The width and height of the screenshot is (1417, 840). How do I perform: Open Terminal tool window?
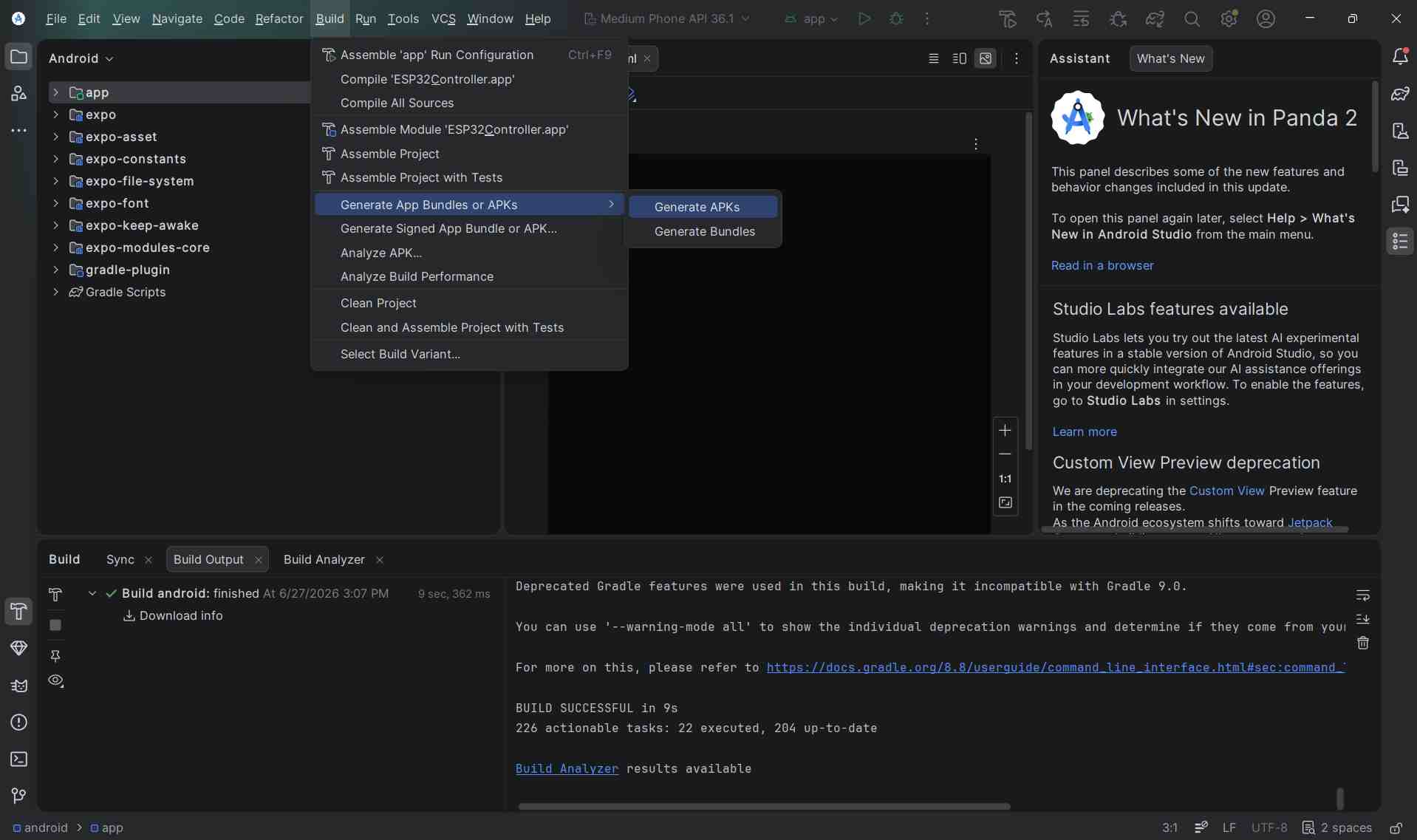[18, 759]
